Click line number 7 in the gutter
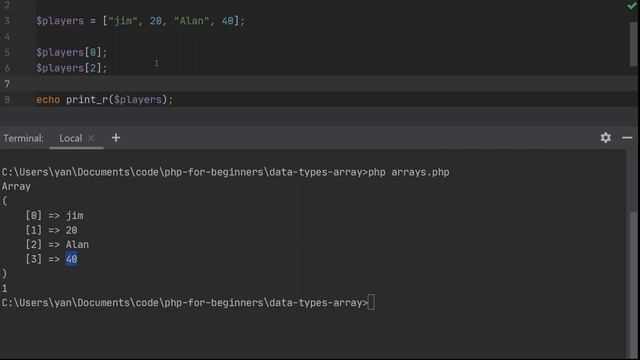 click(x=7, y=84)
